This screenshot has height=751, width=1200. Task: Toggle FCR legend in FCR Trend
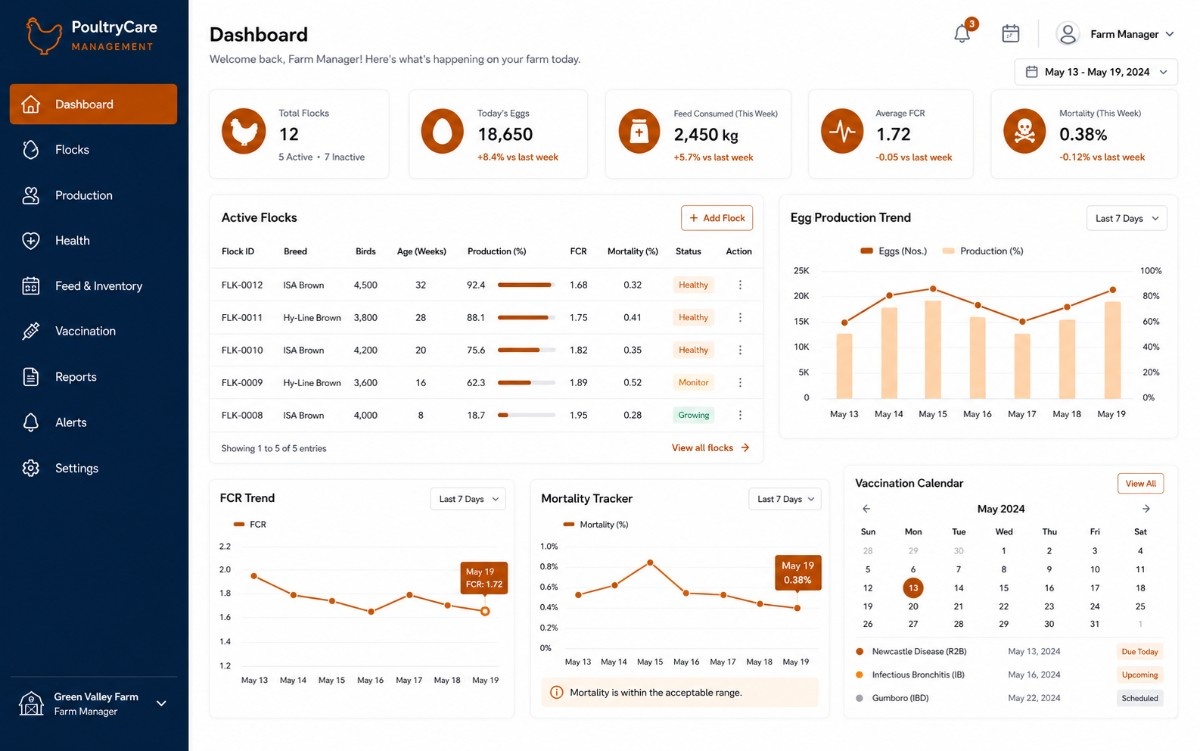click(249, 524)
